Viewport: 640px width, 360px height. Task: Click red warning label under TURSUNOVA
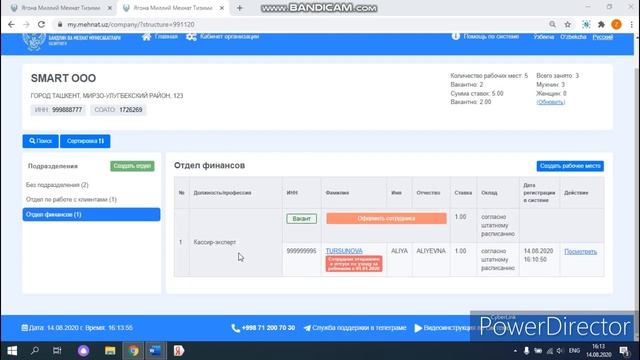354,264
